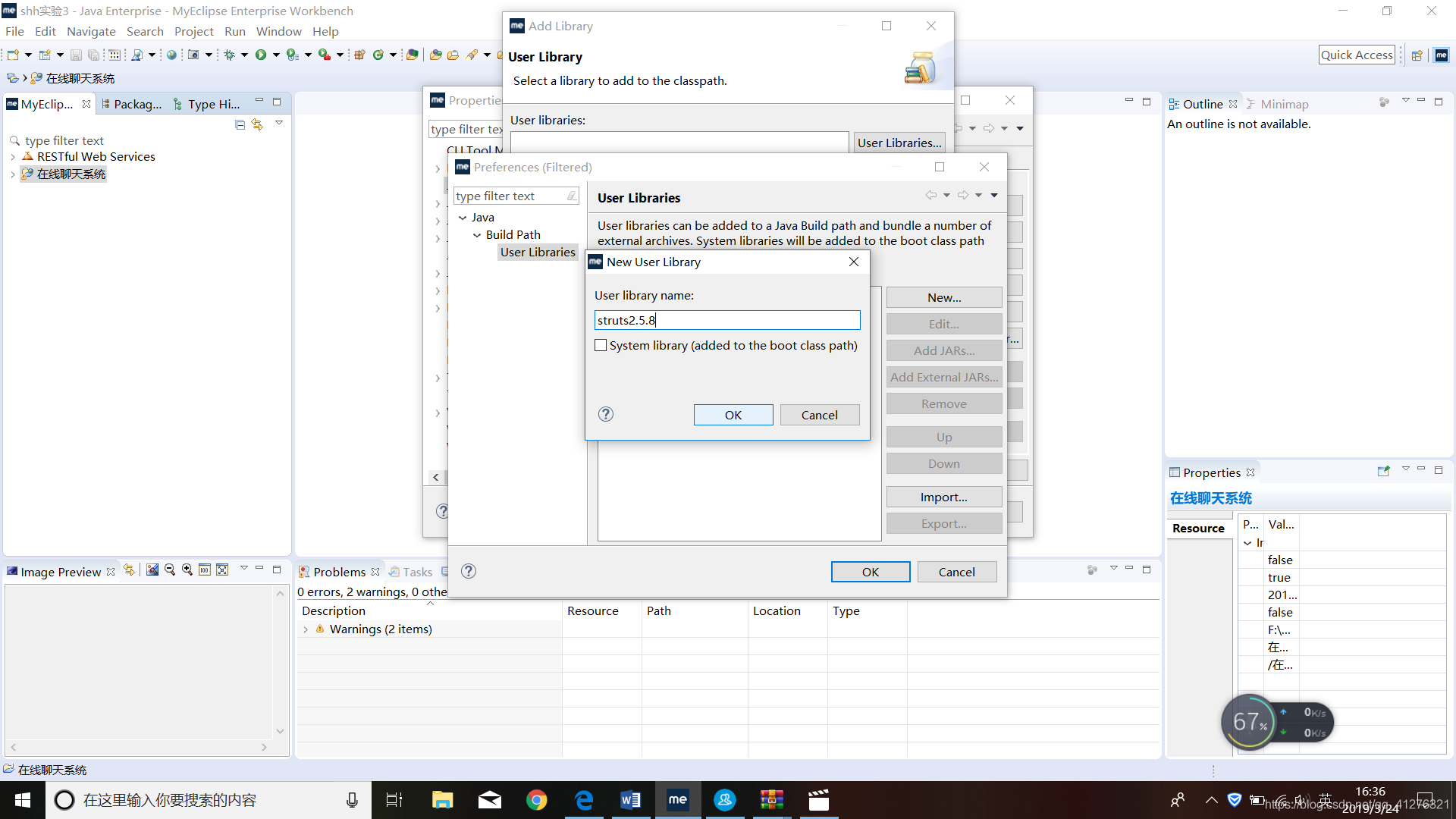Open the Run menu
Screen dimensions: 1456x819
tap(234, 31)
